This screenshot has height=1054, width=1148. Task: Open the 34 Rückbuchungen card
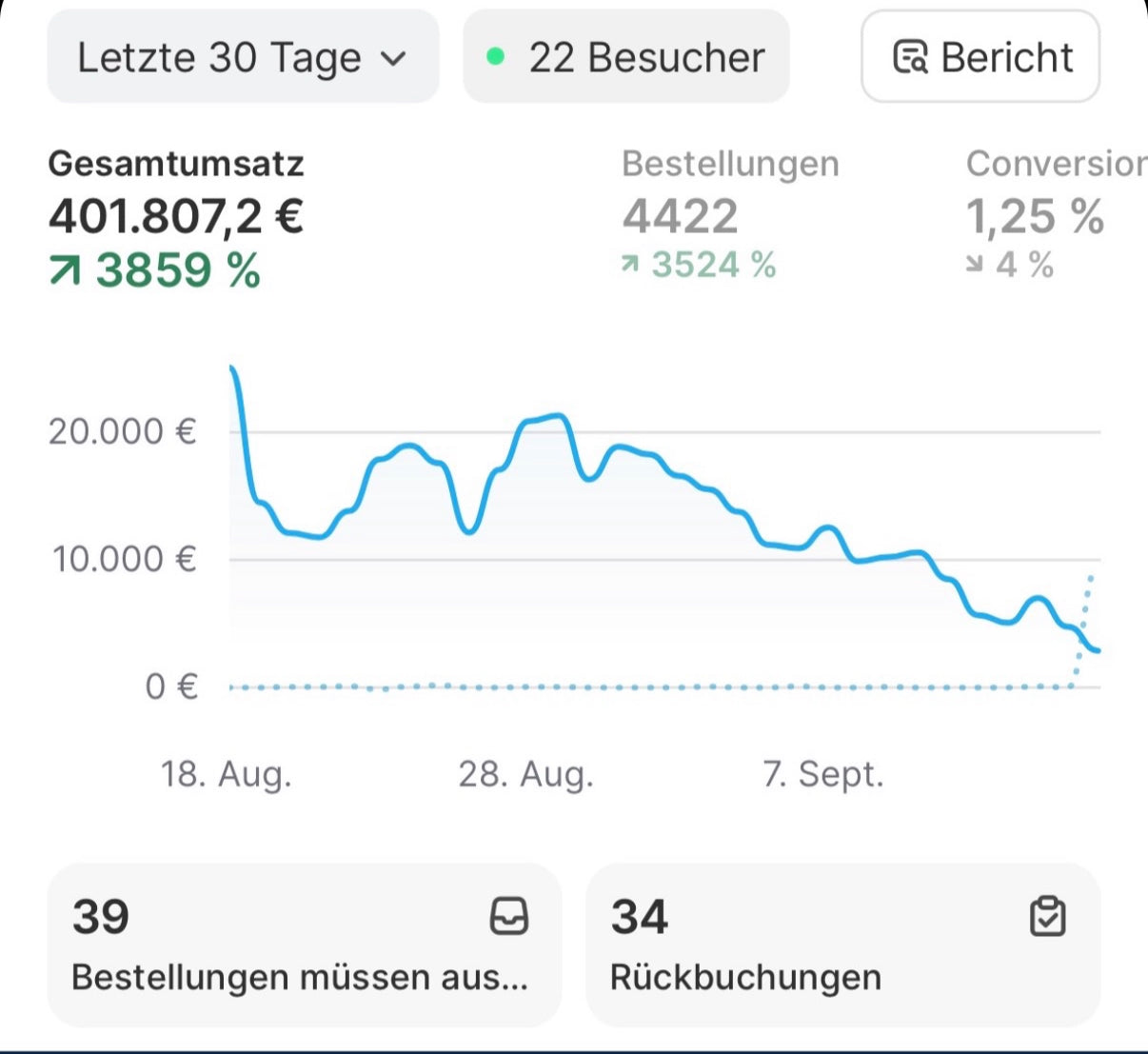pyautogui.click(x=842, y=945)
